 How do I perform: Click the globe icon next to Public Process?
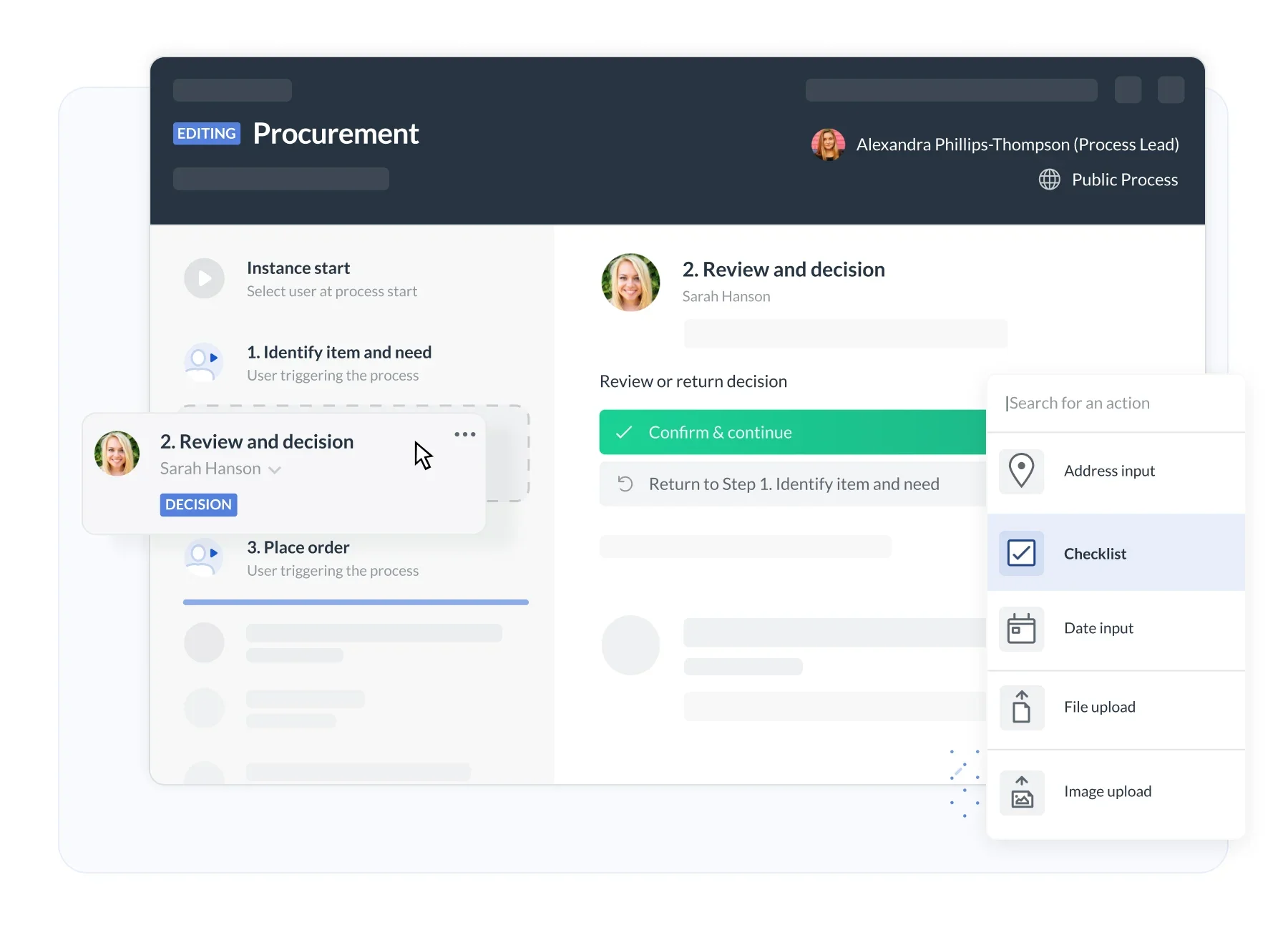(1050, 180)
